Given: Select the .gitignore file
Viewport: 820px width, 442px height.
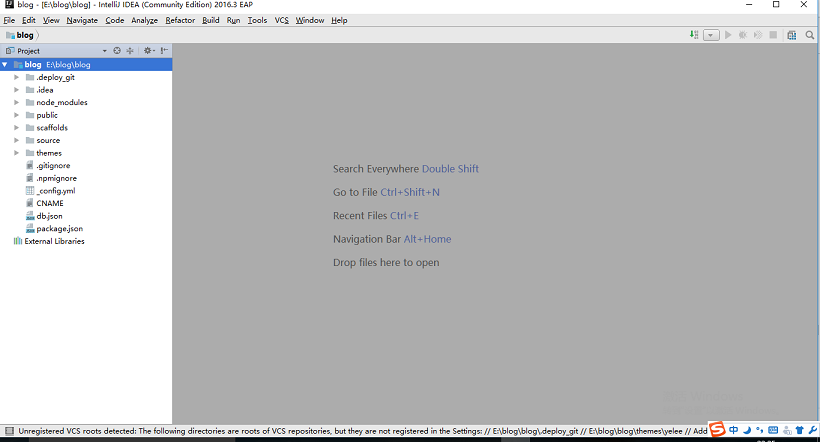Looking at the screenshot, I should 53,165.
